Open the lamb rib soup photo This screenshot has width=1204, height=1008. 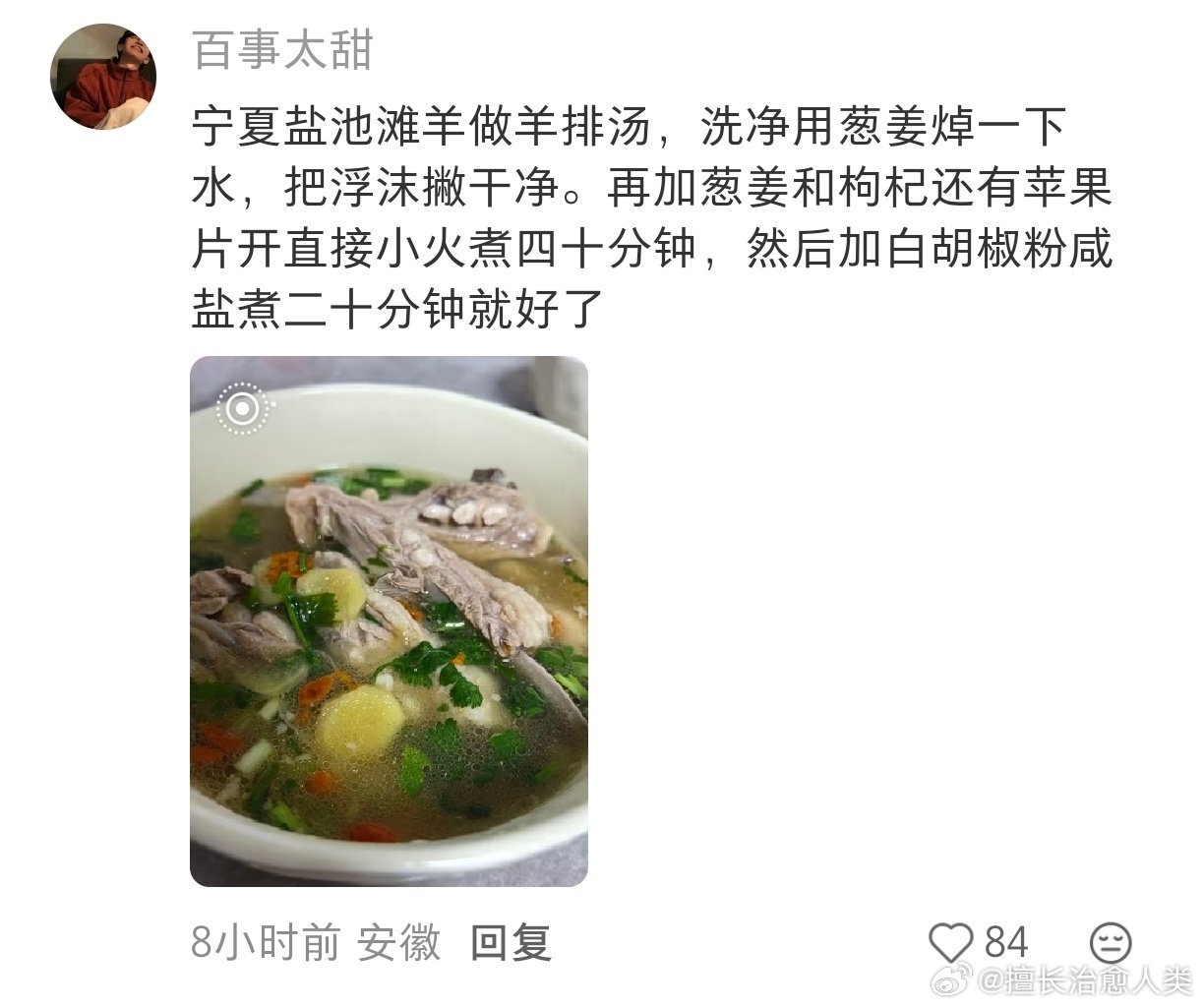coord(389,621)
